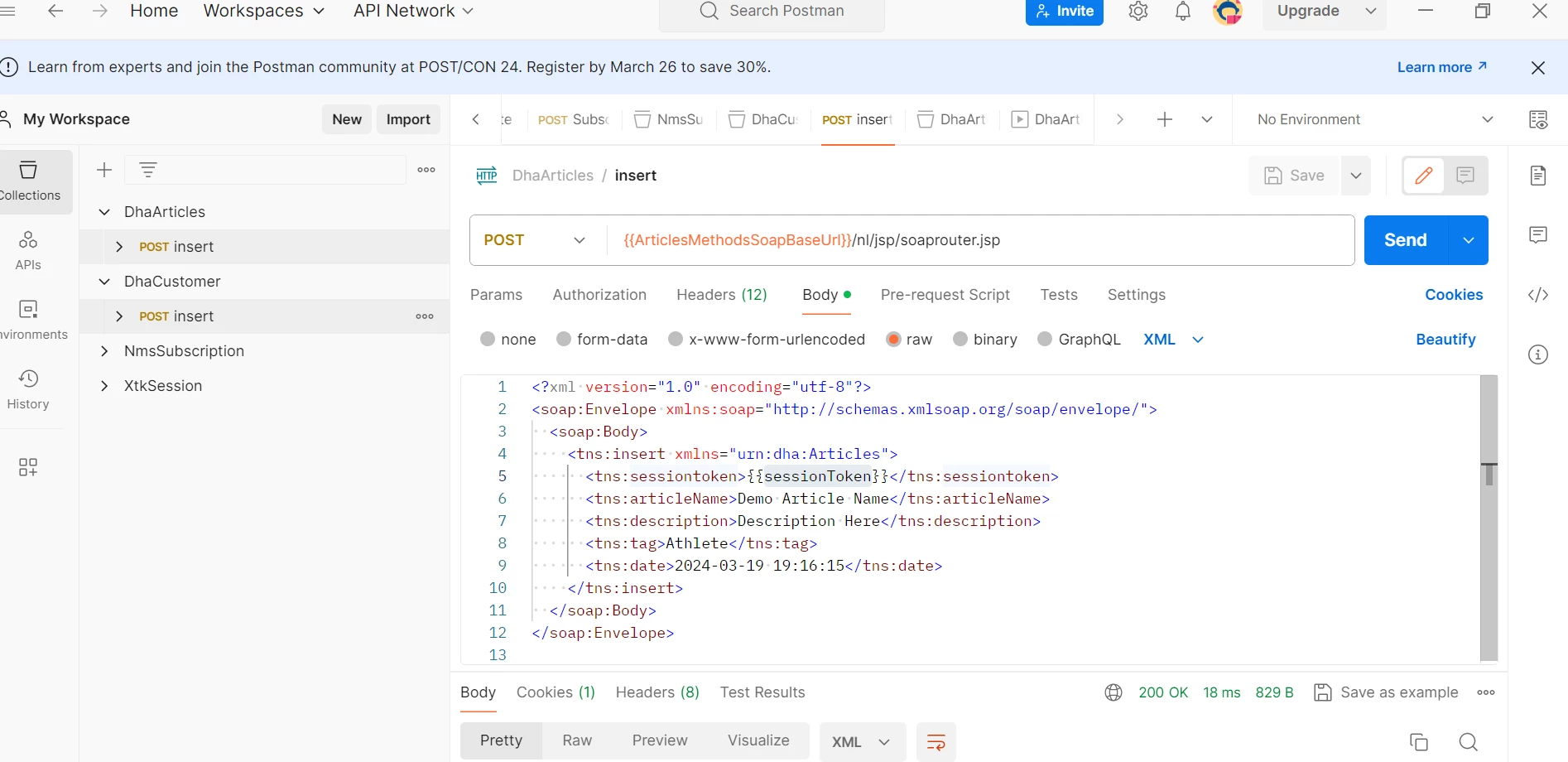
Task: Change response XML format dropdown
Action: [862, 742]
